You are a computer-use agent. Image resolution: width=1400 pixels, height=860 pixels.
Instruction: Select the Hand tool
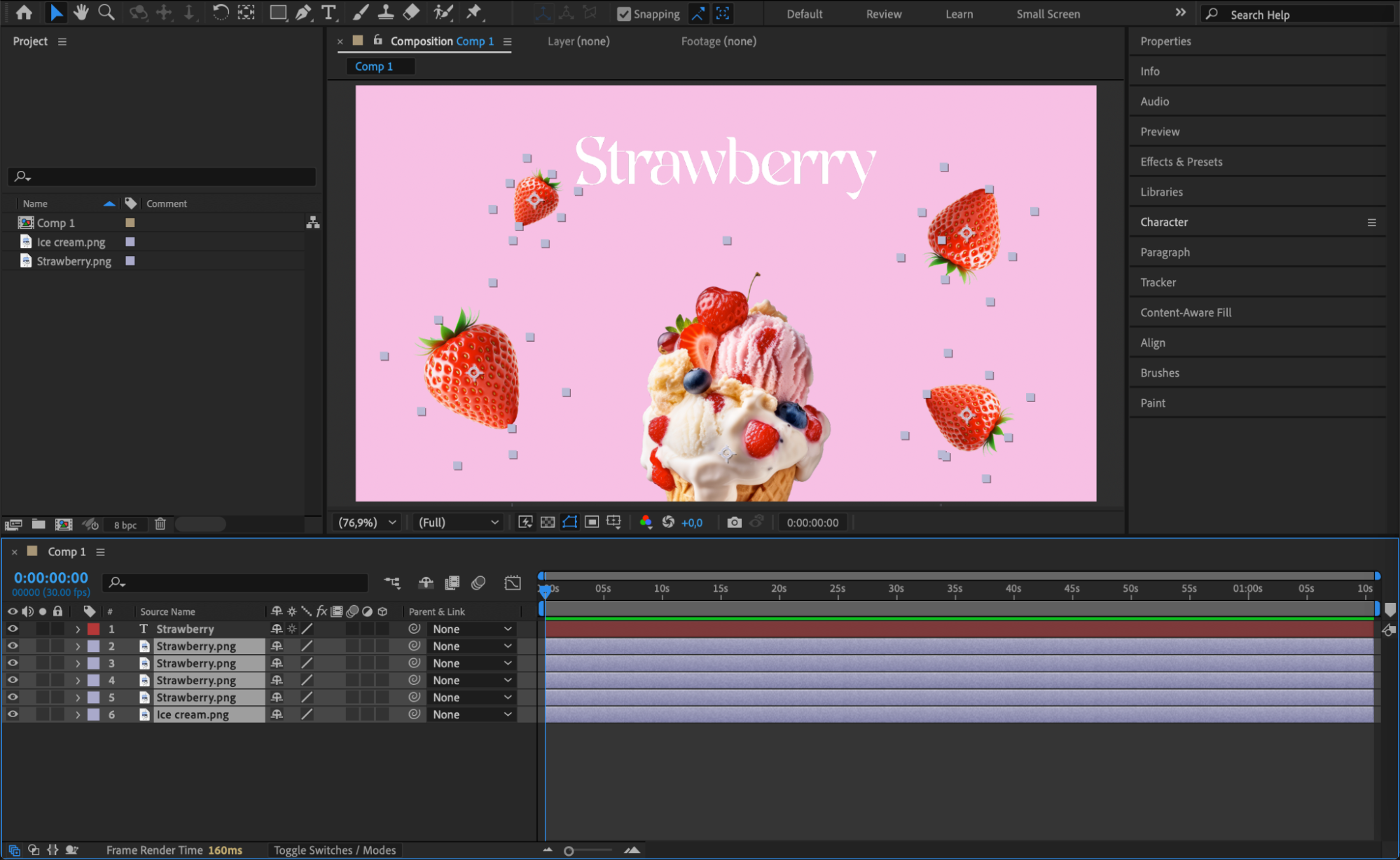[81, 13]
